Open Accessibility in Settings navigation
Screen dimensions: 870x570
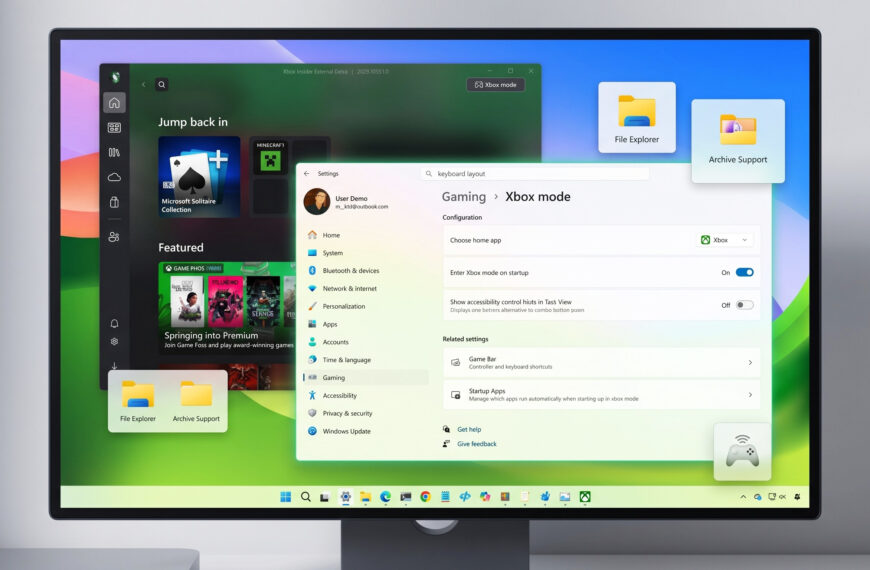click(366, 395)
